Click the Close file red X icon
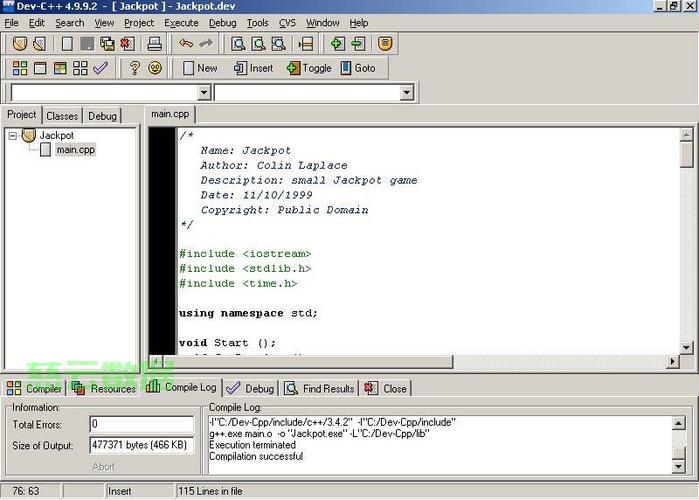Viewport: 699px width, 500px height. coord(127,43)
